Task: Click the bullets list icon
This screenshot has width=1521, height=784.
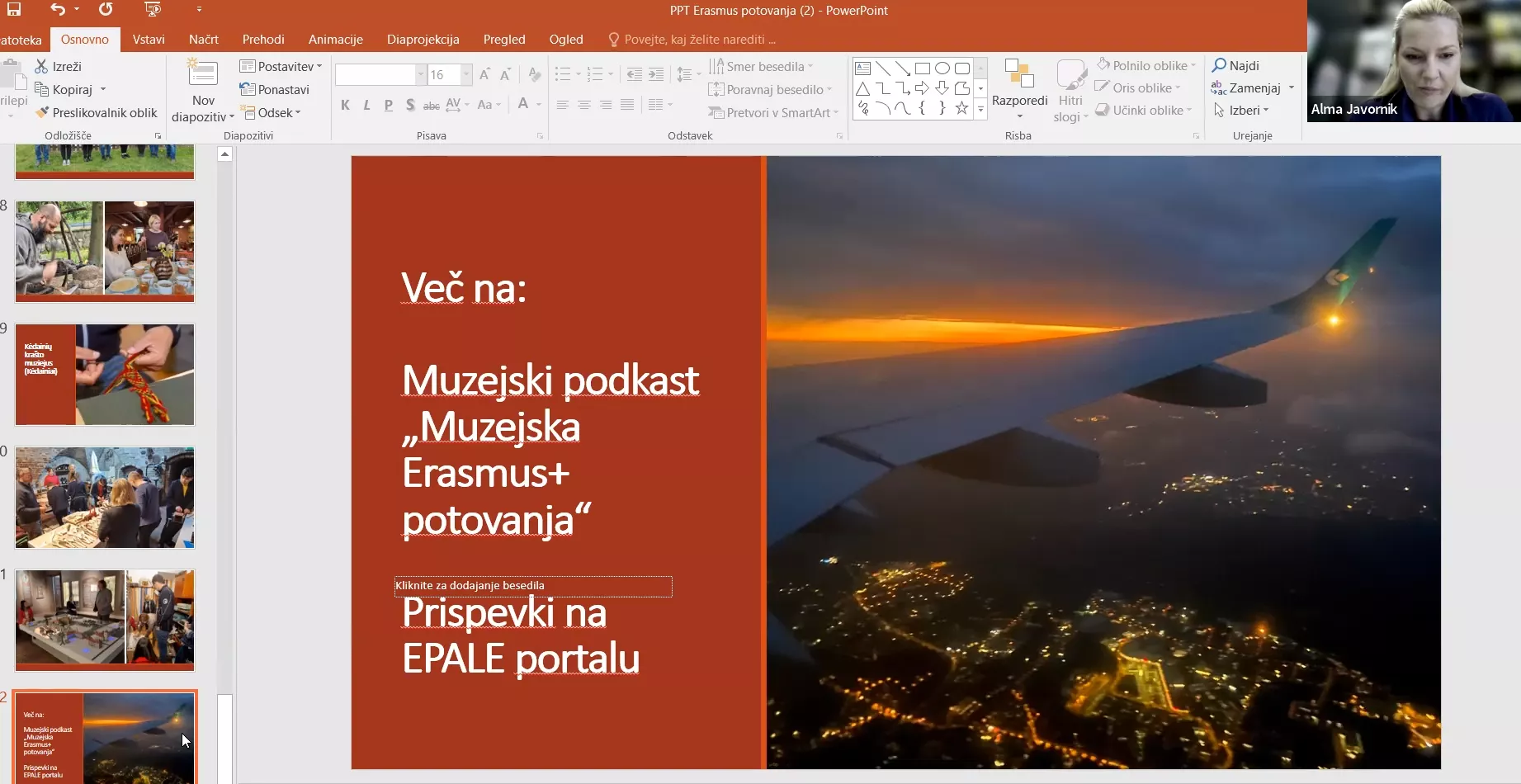Action: coord(563,74)
